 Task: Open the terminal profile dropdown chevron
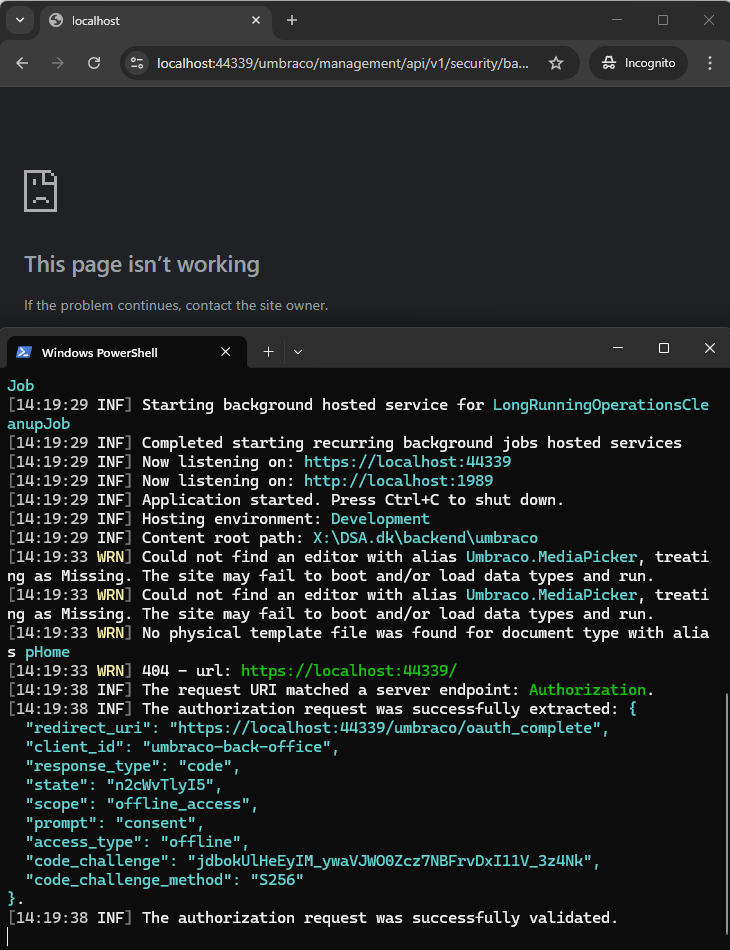pos(298,352)
